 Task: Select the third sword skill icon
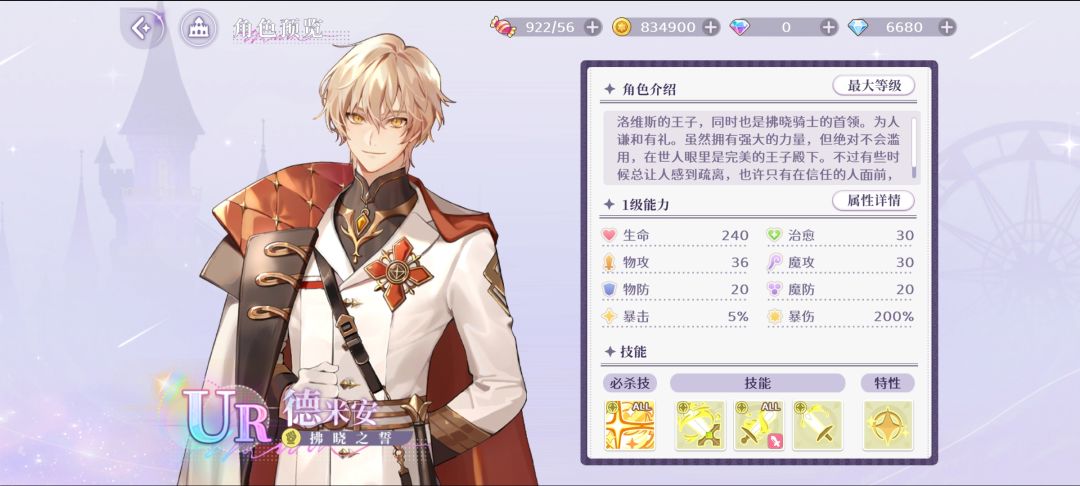817,425
